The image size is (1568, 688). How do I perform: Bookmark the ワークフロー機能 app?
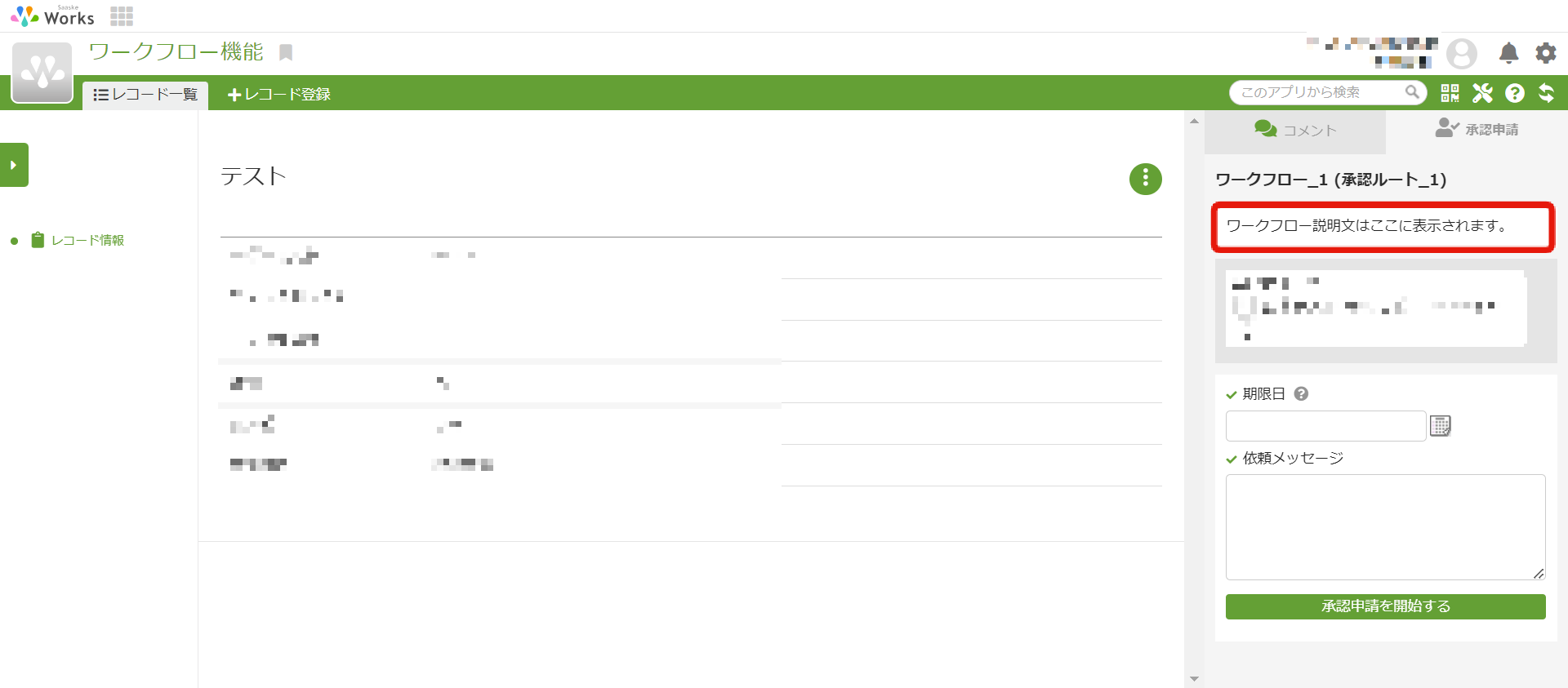286,52
